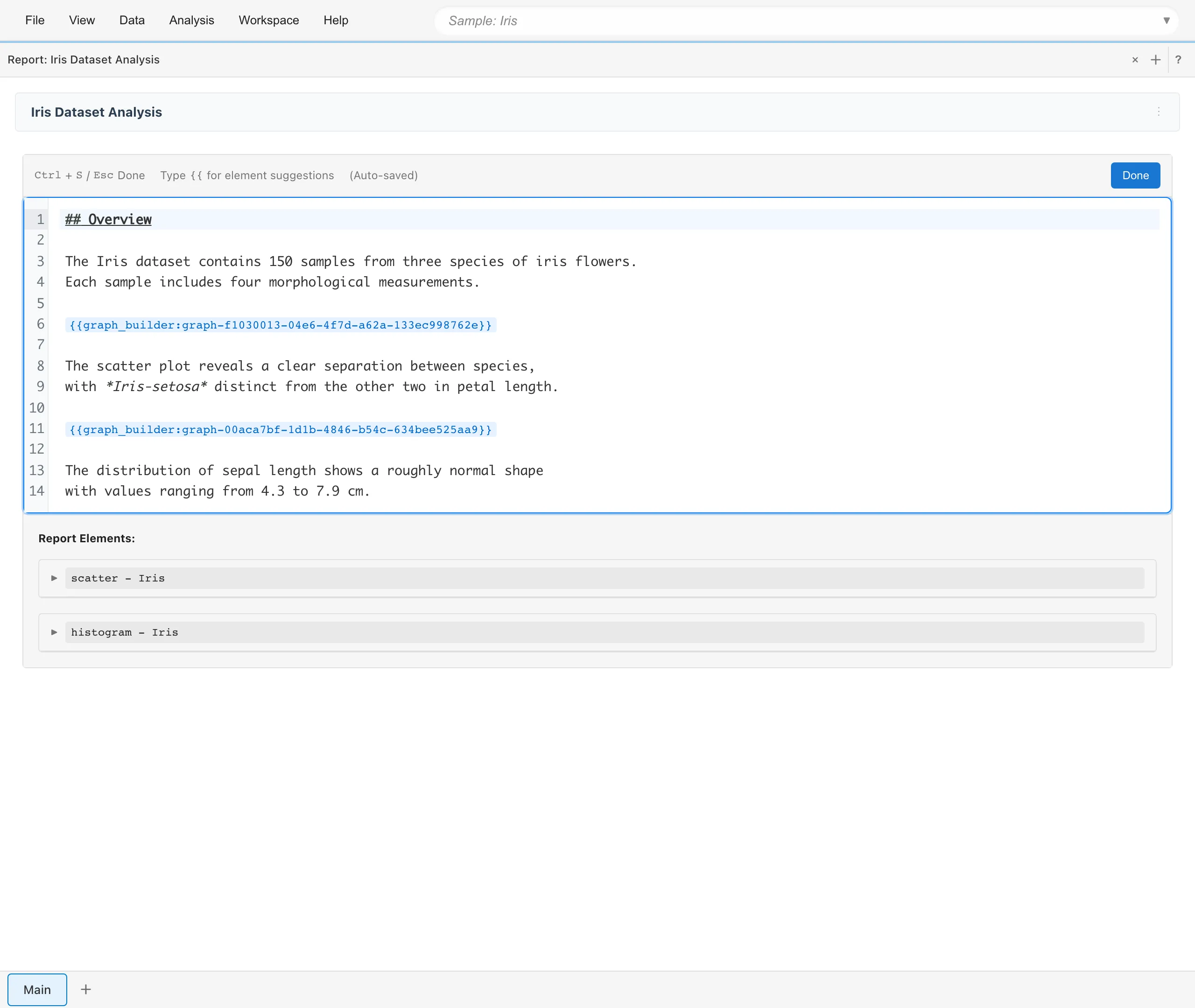1195x1008 pixels.
Task: Click the scatter graph_builder tag on line 6
Action: click(x=280, y=325)
